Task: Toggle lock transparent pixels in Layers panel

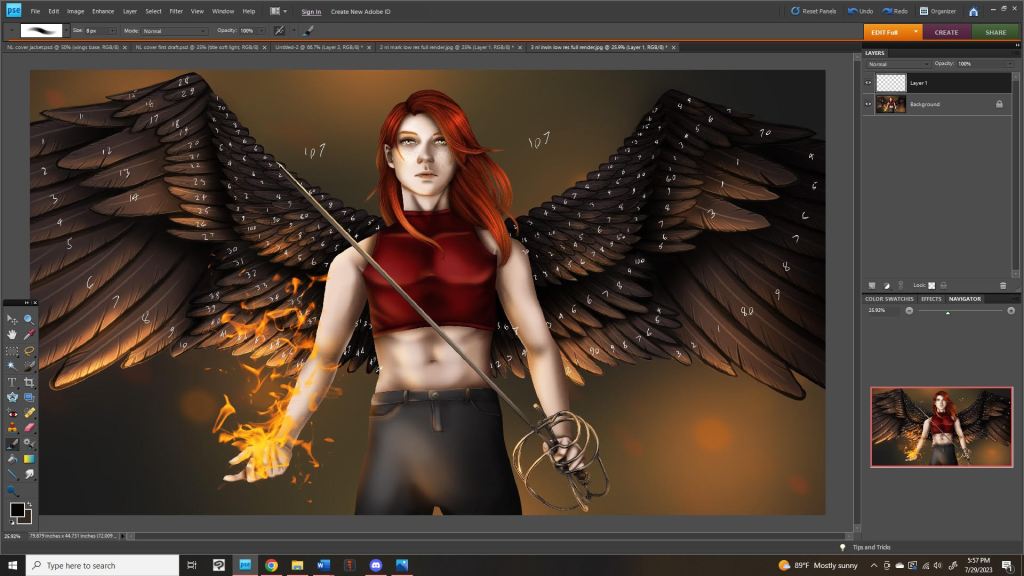Action: click(932, 285)
